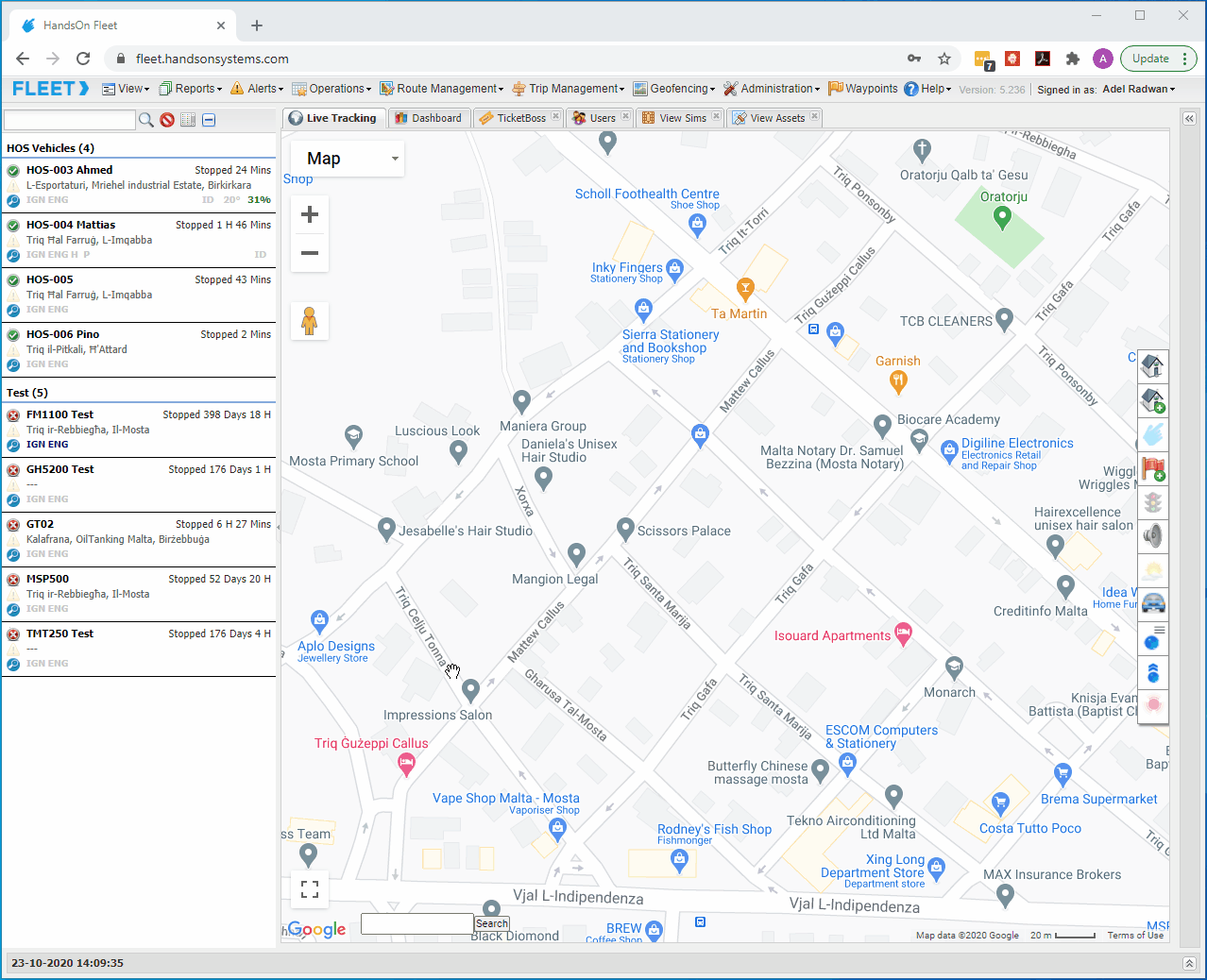
Task: Close the View Assets tab
Action: tap(814, 116)
